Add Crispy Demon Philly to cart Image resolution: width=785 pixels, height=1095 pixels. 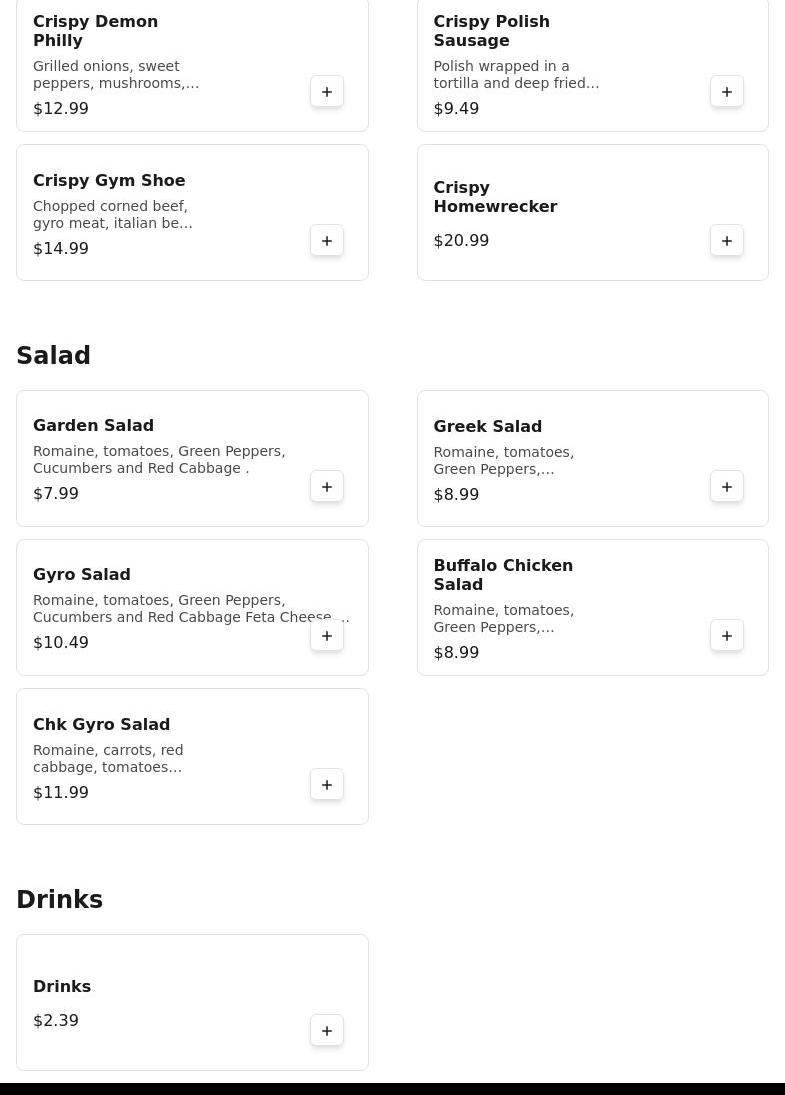click(x=327, y=91)
